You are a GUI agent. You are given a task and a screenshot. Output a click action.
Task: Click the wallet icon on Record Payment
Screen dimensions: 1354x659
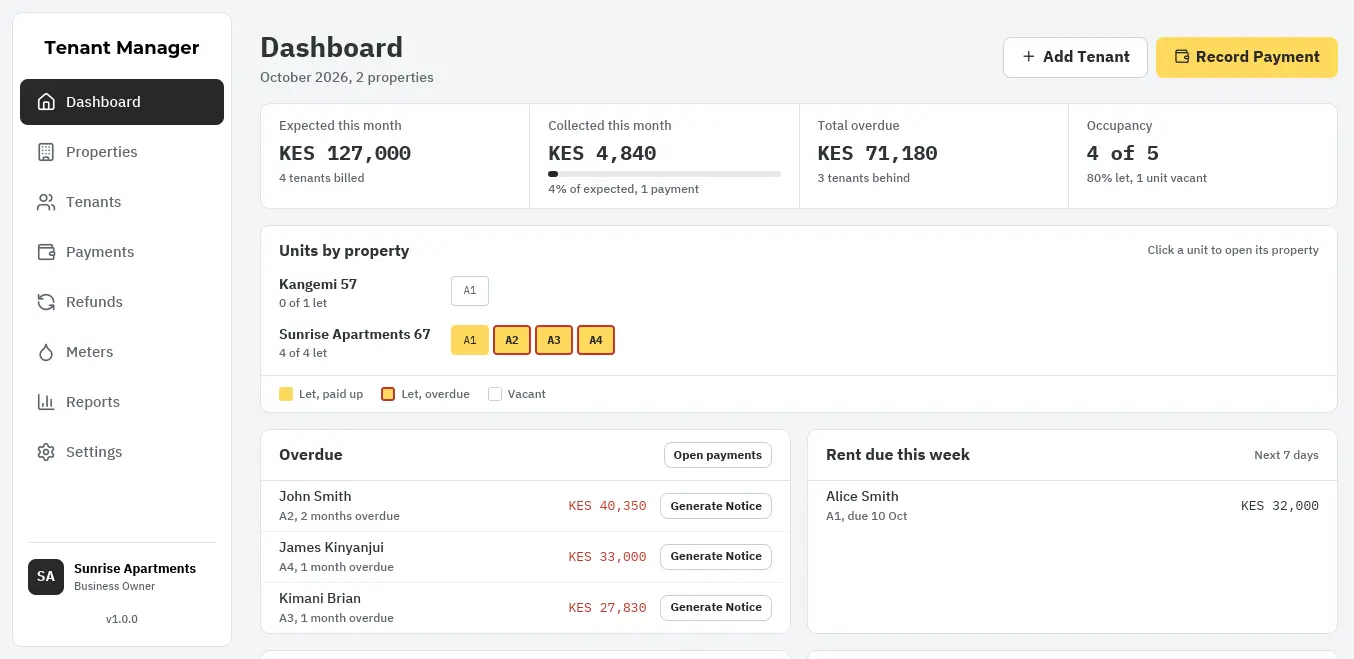(1181, 57)
